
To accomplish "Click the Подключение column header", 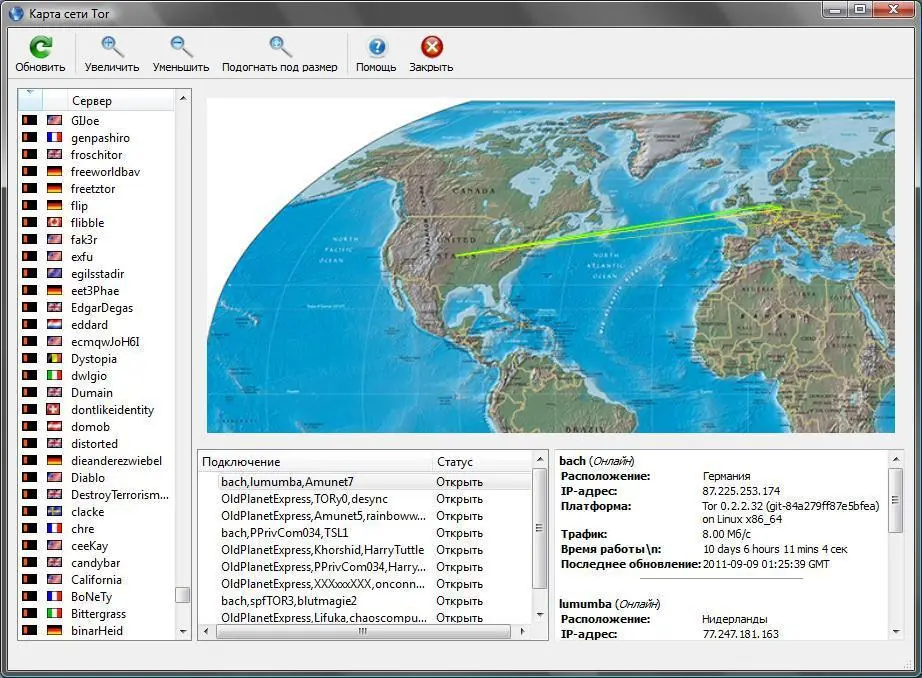I will pyautogui.click(x=316, y=462).
